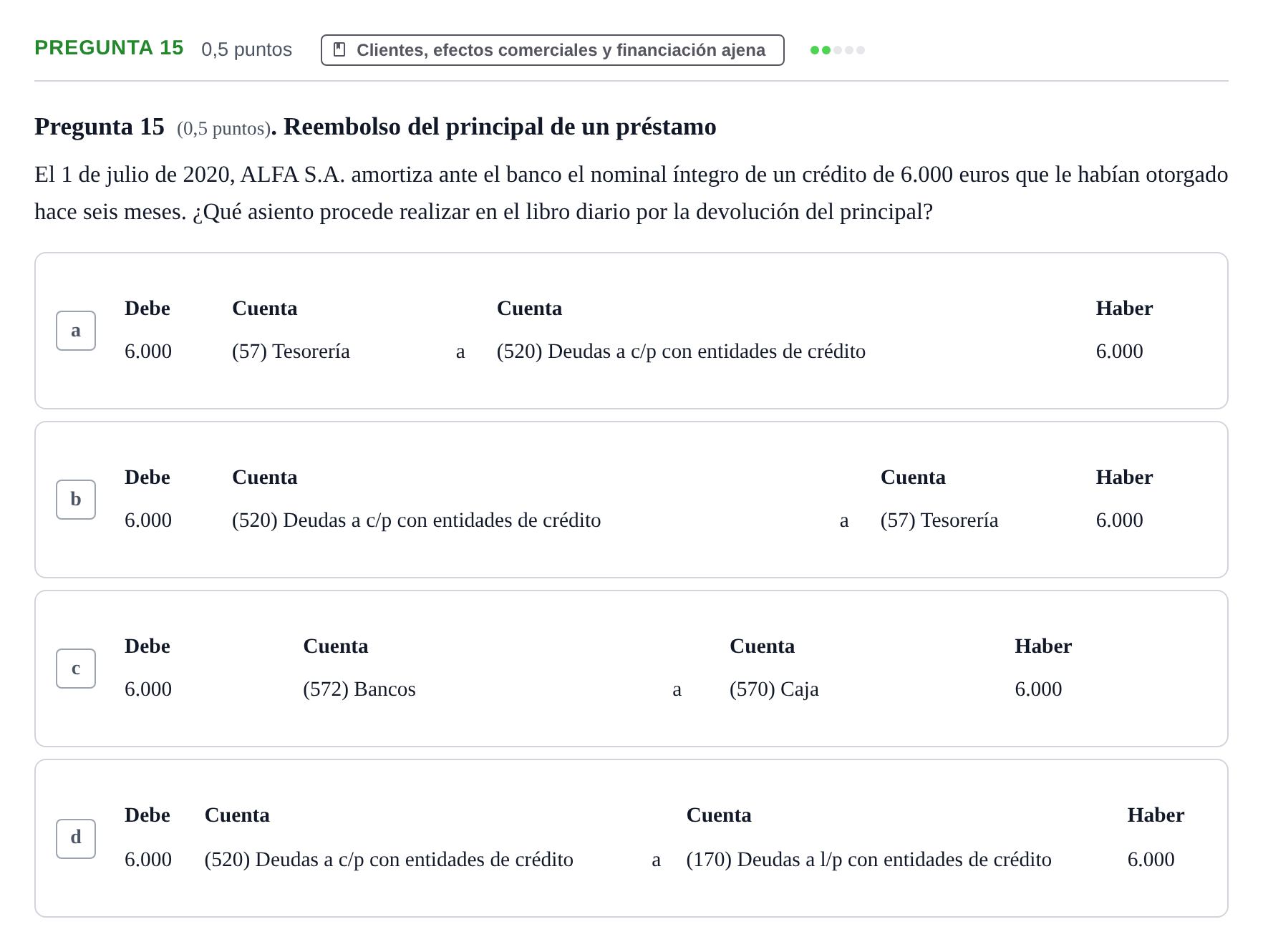Click the question statement paragraph about ALFA S.A.

coord(631,193)
